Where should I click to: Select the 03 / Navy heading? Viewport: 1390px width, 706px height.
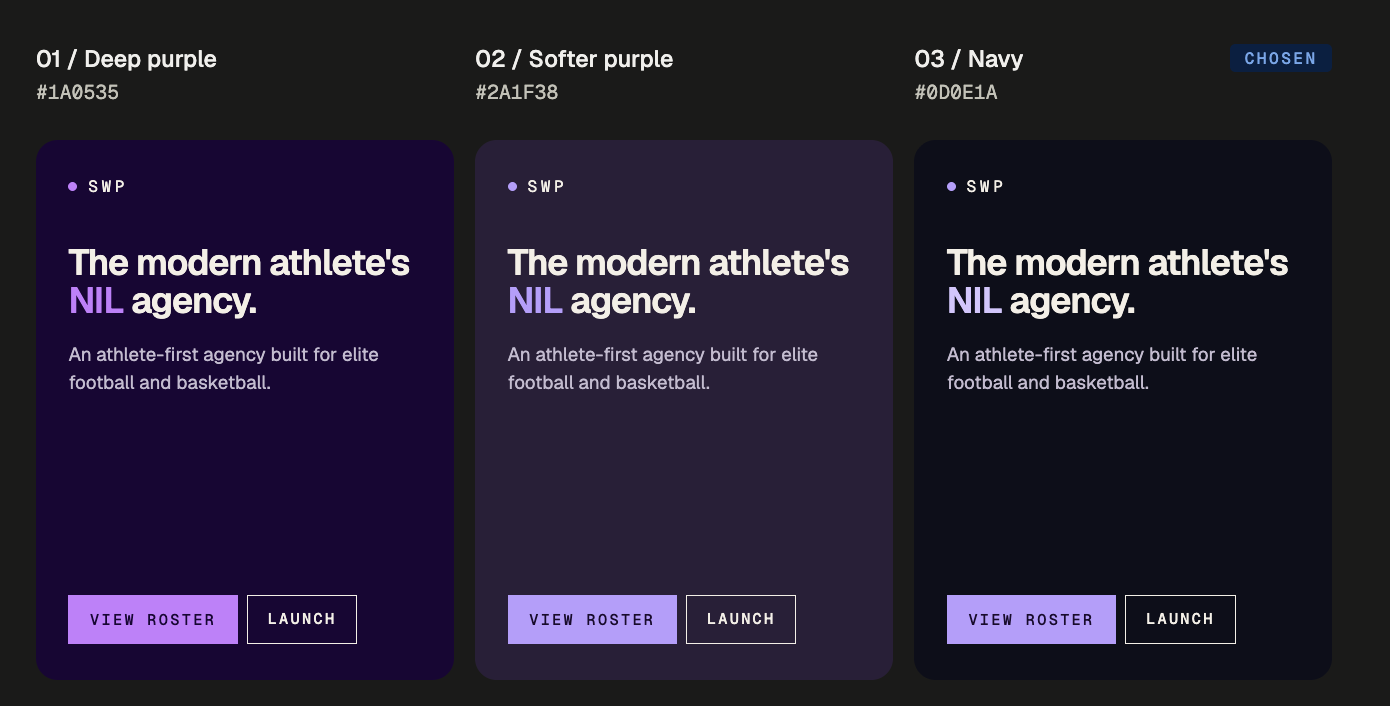[x=969, y=59]
